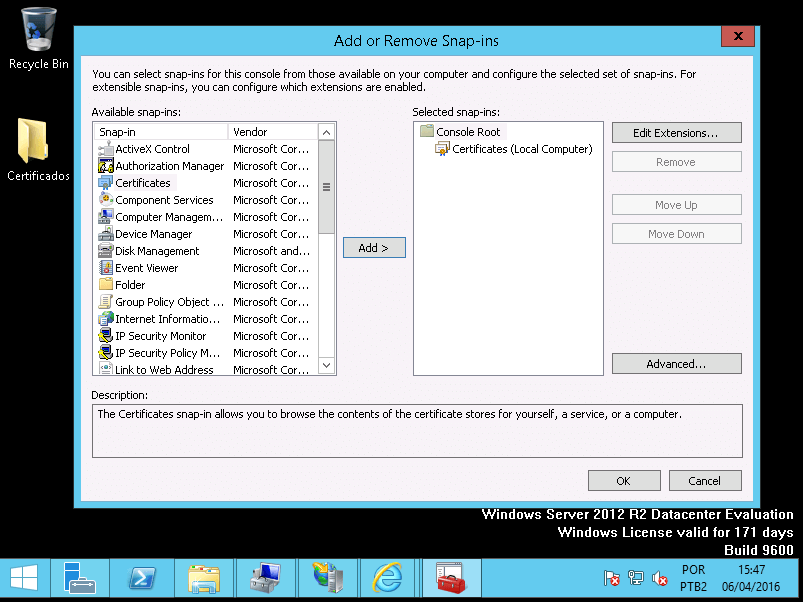Click the snap-ins list scrollbar thumb
803x602 pixels.
pos(327,187)
